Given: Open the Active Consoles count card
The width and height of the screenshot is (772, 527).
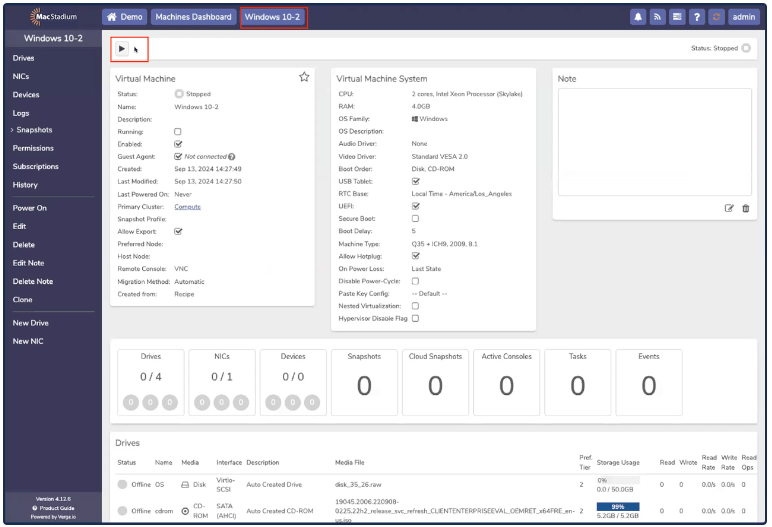Looking at the screenshot, I should click(x=507, y=382).
